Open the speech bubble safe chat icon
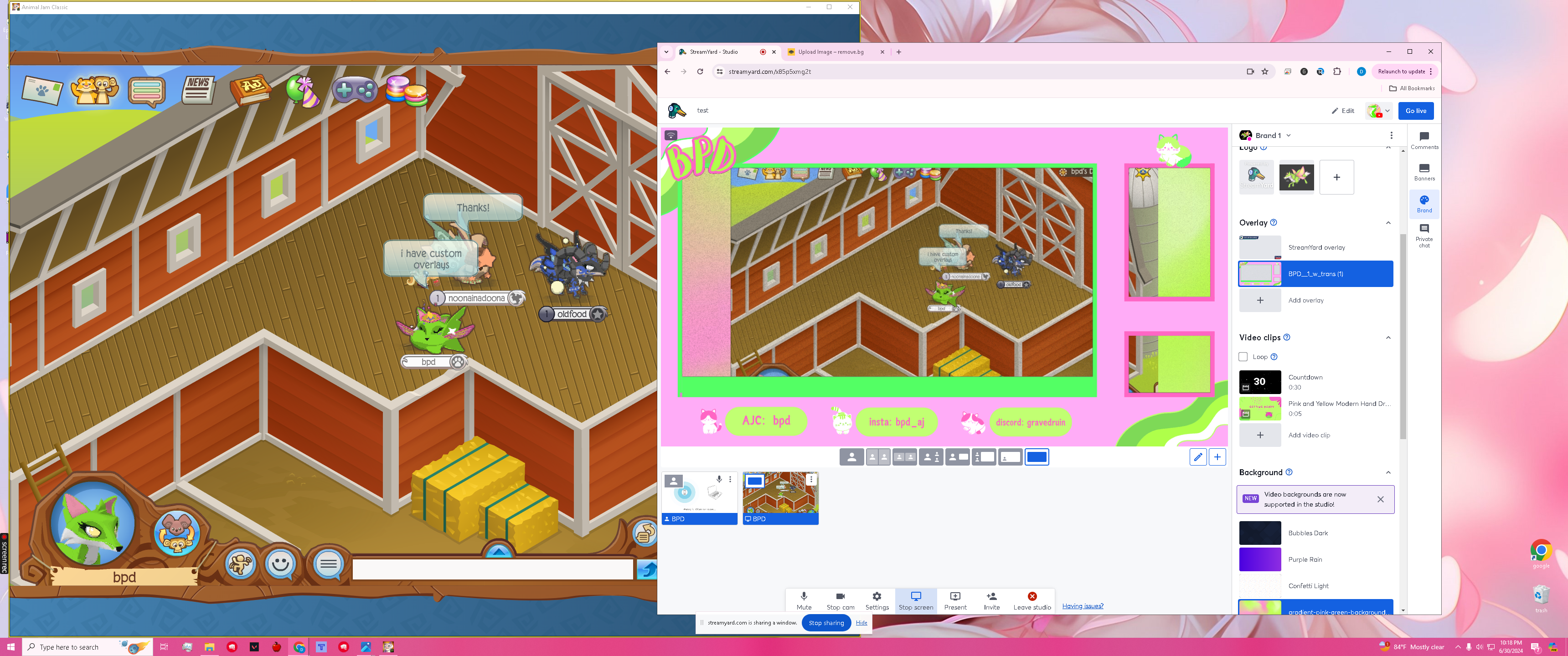 click(x=329, y=565)
